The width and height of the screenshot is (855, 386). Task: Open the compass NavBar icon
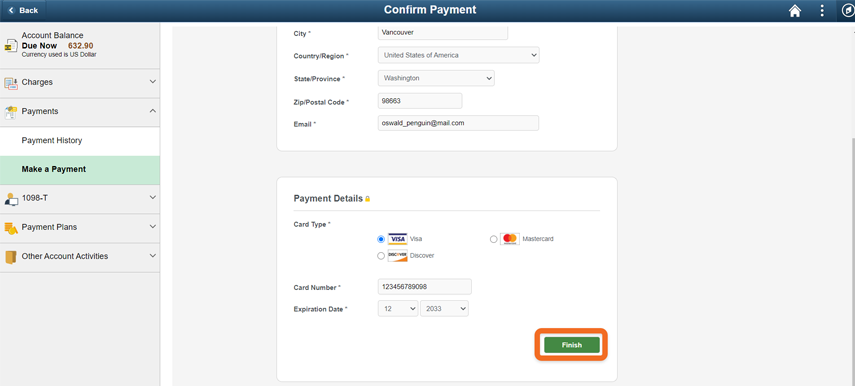click(848, 10)
